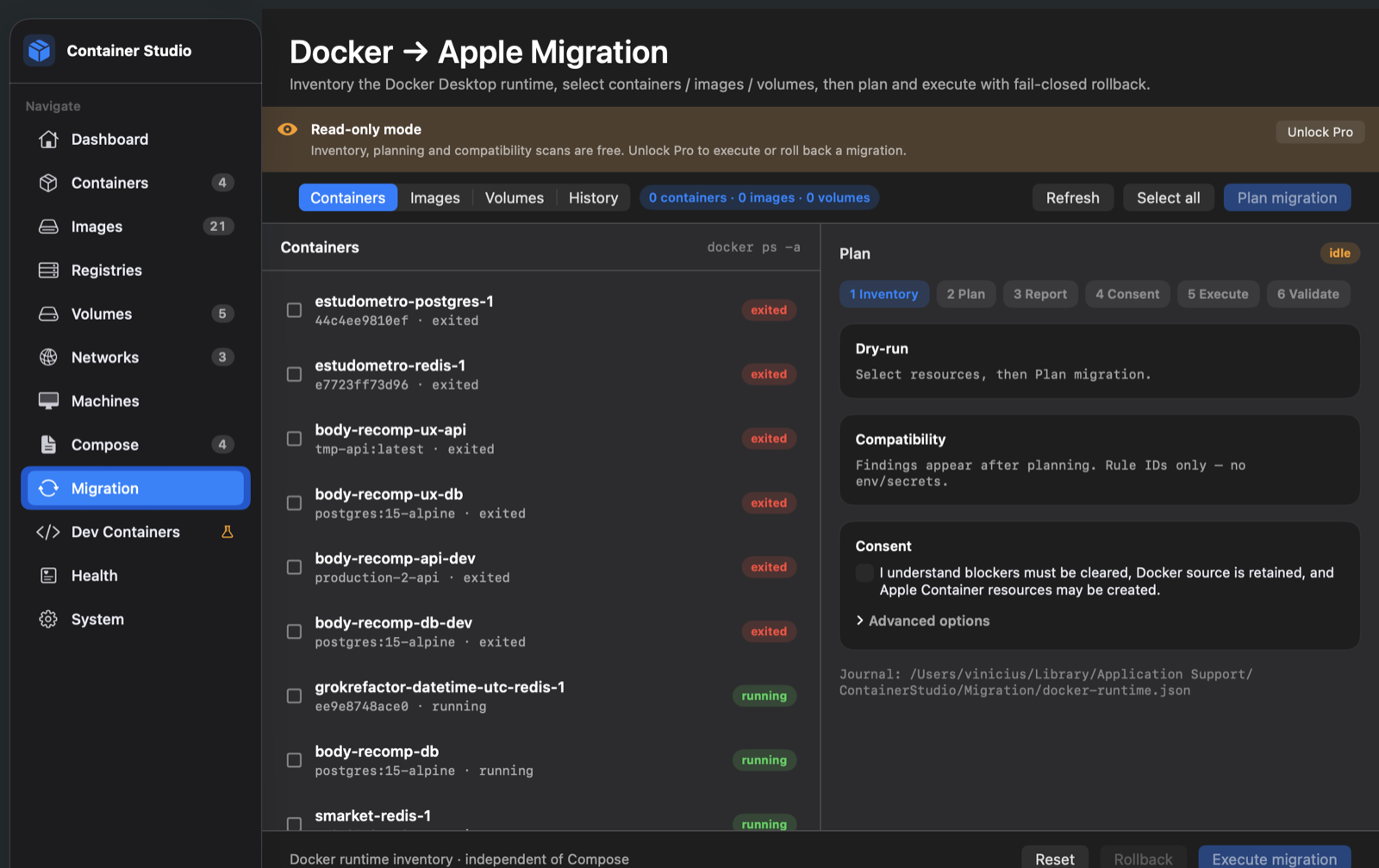Image resolution: width=1379 pixels, height=868 pixels.
Task: Click the System gear icon
Action: point(48,620)
